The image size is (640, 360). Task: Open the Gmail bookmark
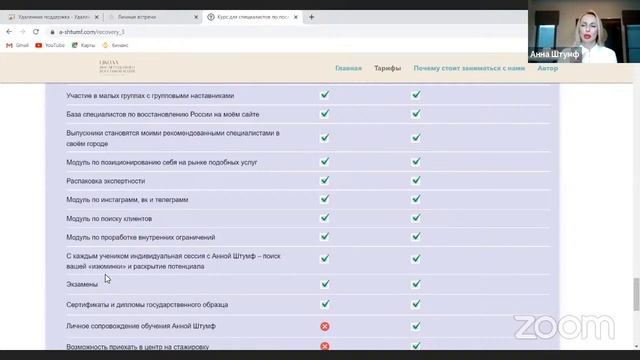coord(18,45)
